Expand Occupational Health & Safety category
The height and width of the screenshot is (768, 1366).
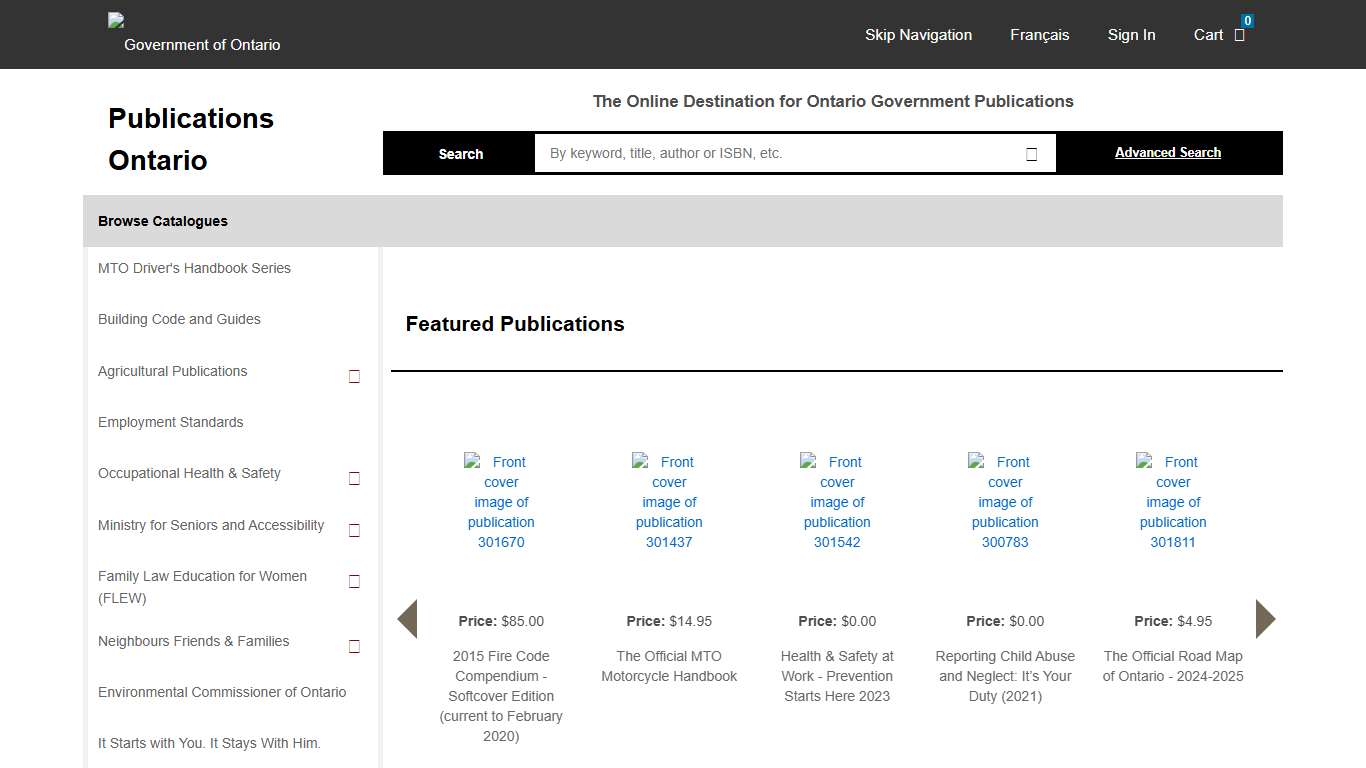tap(354, 478)
